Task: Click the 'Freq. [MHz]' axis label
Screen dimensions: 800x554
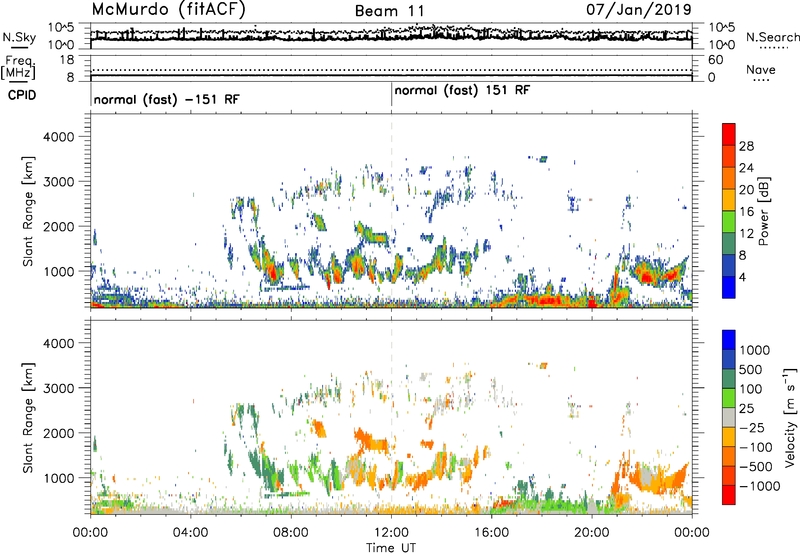Action: [x=18, y=68]
